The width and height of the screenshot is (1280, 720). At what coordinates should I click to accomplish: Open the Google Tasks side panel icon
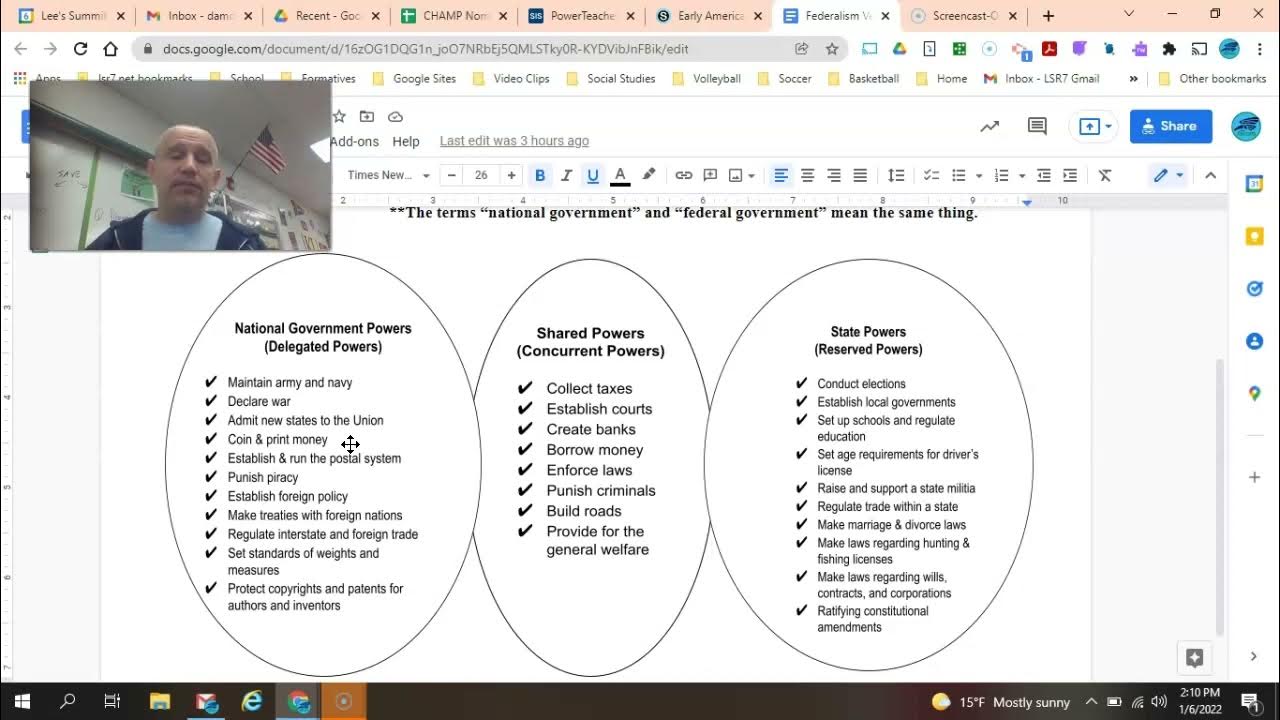pos(1254,289)
